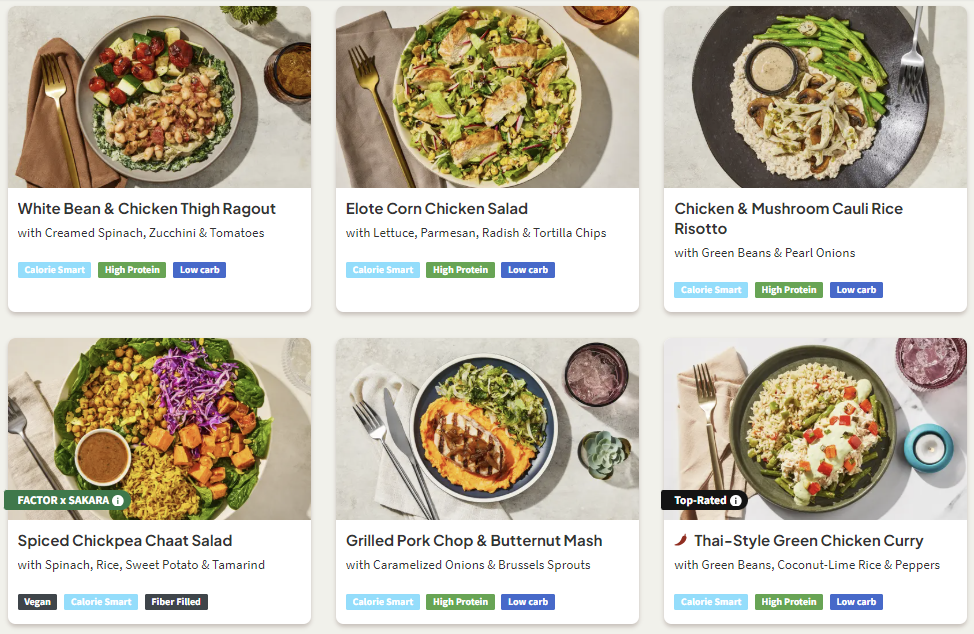Click the spicy chili pepper icon
The width and height of the screenshot is (974, 634).
[681, 541]
